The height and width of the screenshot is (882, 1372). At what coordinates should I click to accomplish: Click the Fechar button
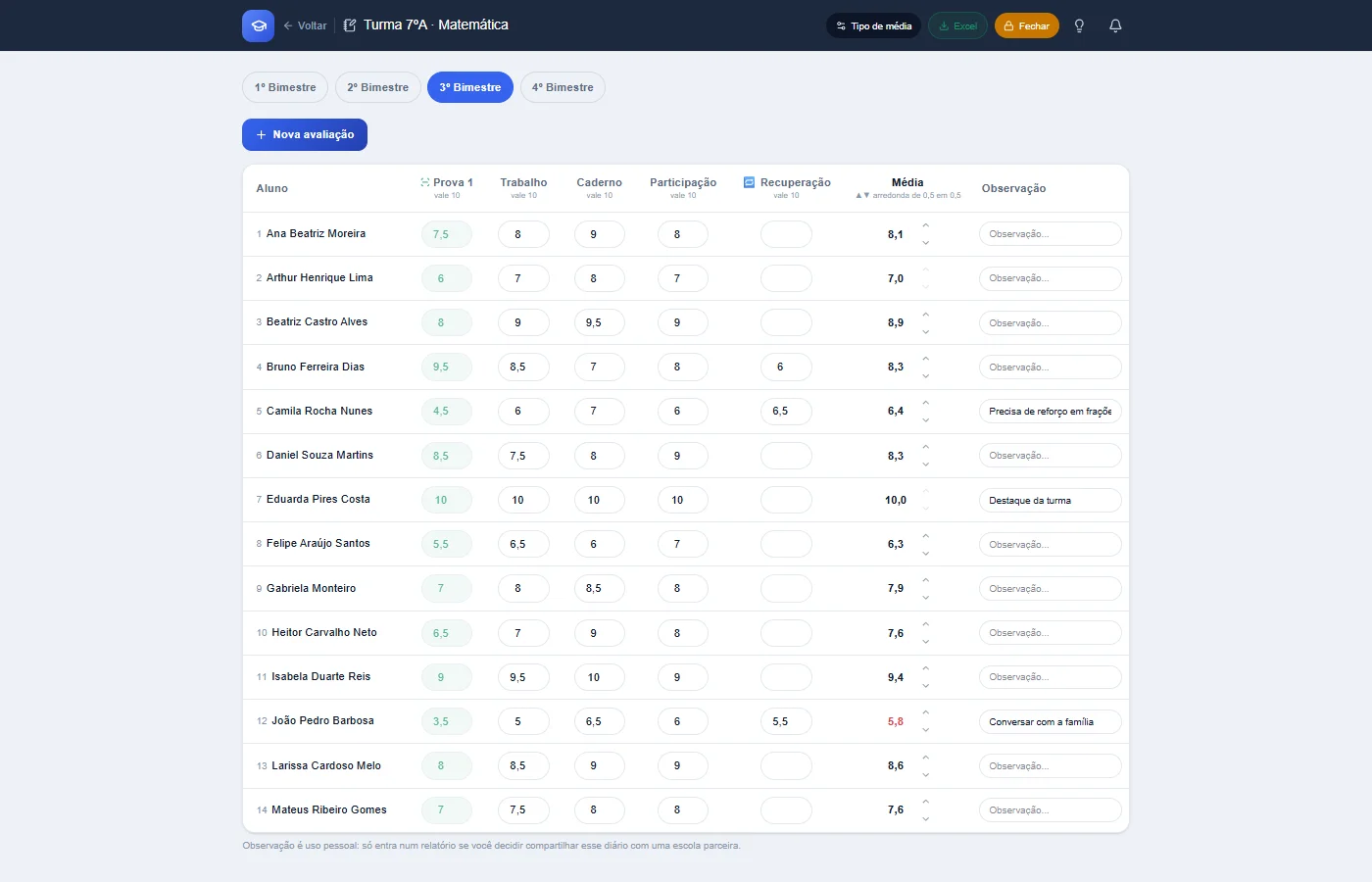coord(1027,25)
